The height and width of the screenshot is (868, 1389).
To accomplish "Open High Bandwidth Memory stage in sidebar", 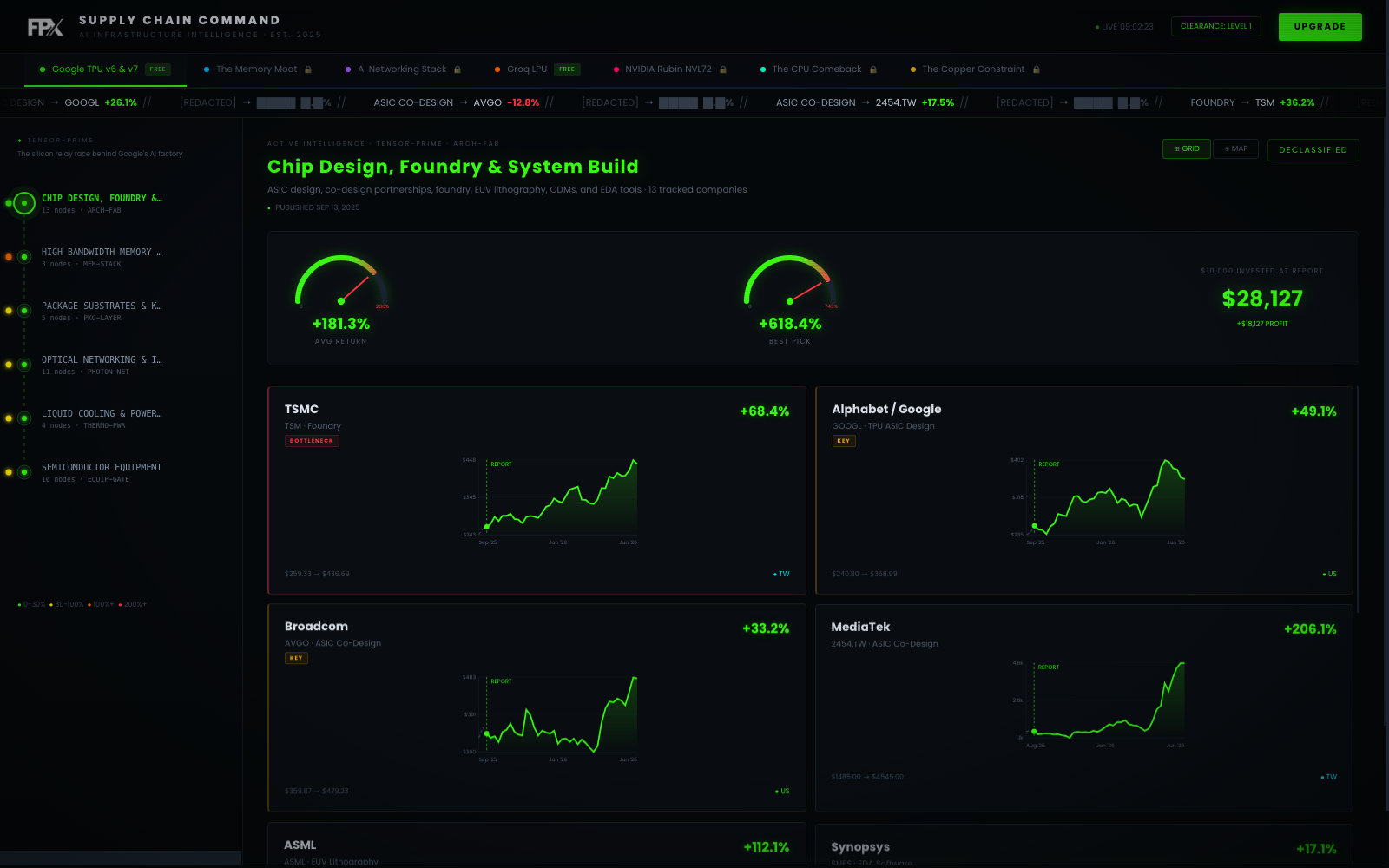I will [102, 257].
